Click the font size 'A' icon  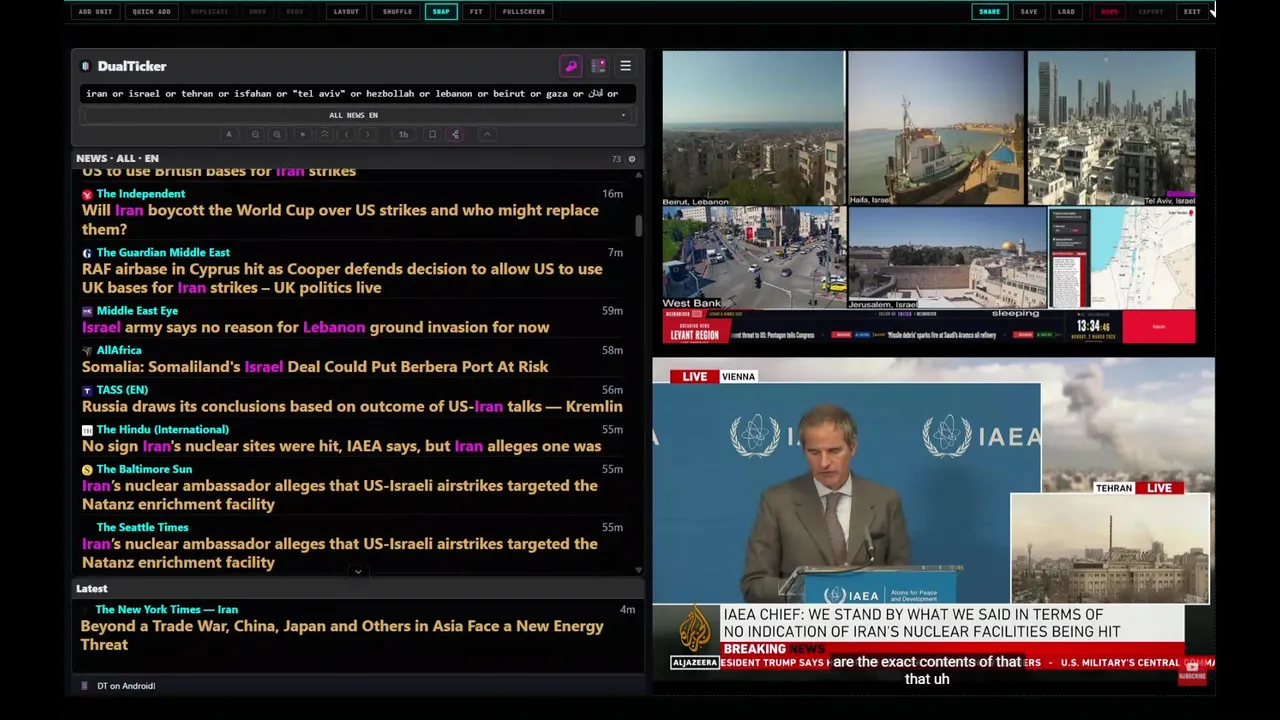click(229, 134)
